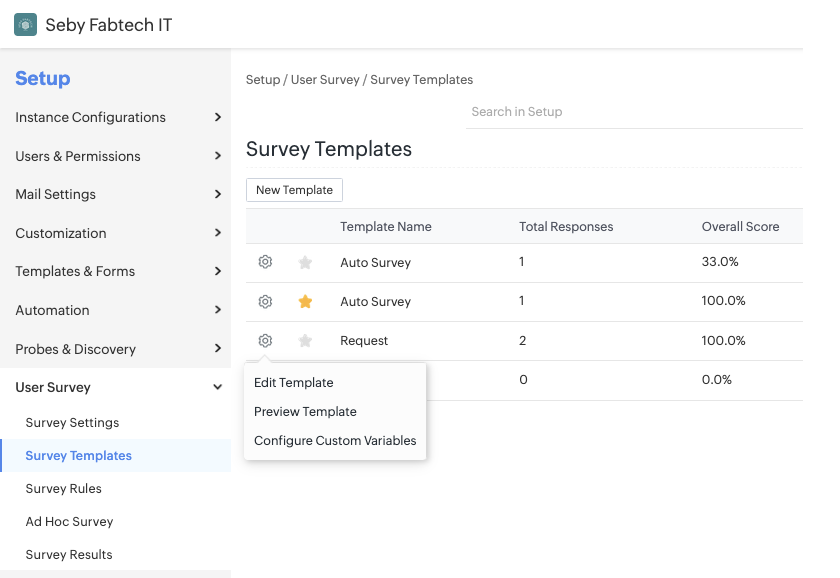840x578 pixels.
Task: Open gear menu for first Auto Survey row
Action: point(265,262)
